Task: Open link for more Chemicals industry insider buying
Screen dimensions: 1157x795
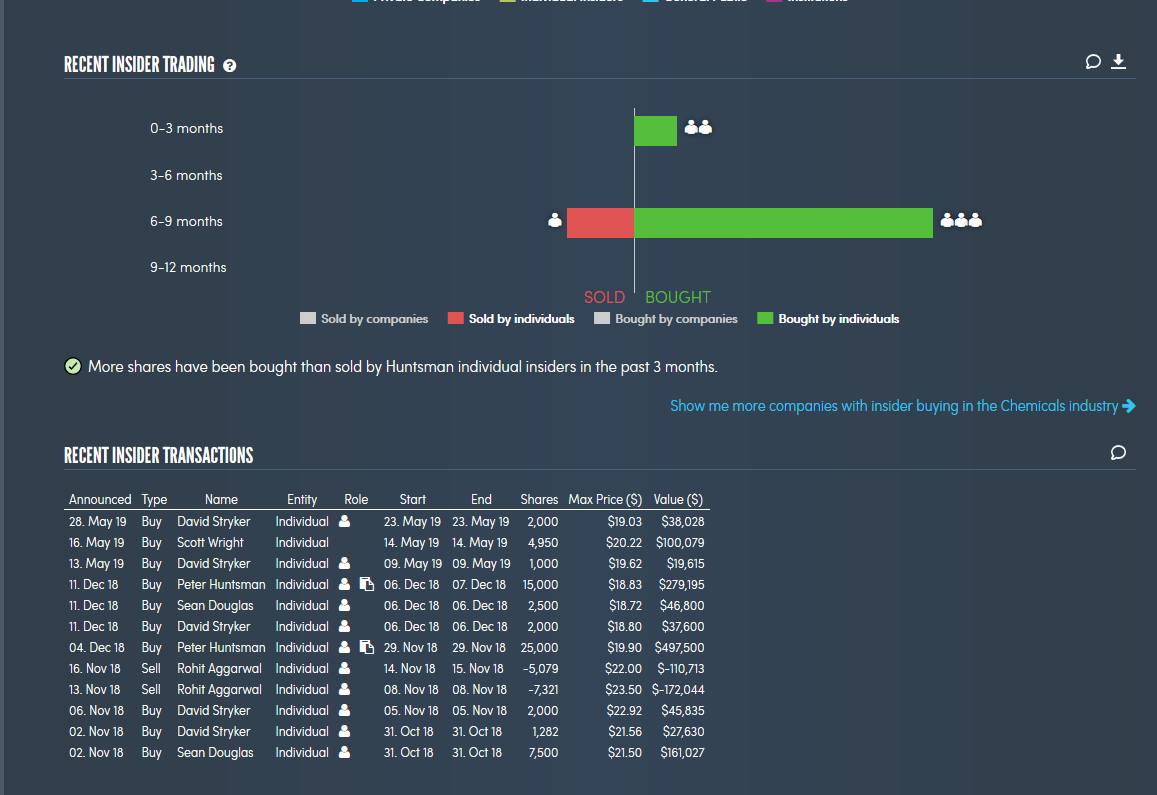Action: [x=902, y=406]
